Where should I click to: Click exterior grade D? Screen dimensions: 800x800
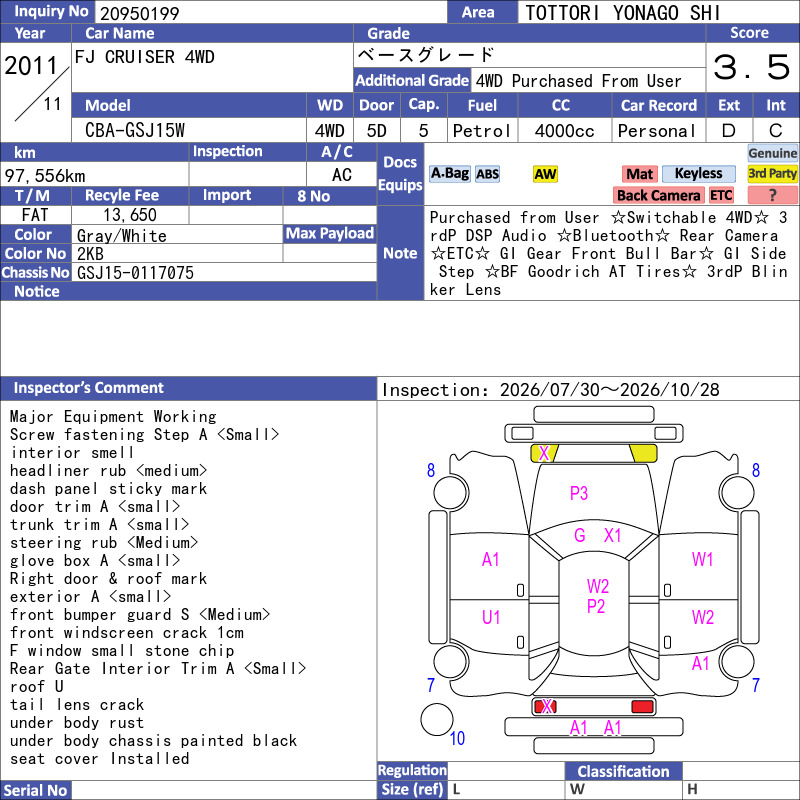[729, 131]
